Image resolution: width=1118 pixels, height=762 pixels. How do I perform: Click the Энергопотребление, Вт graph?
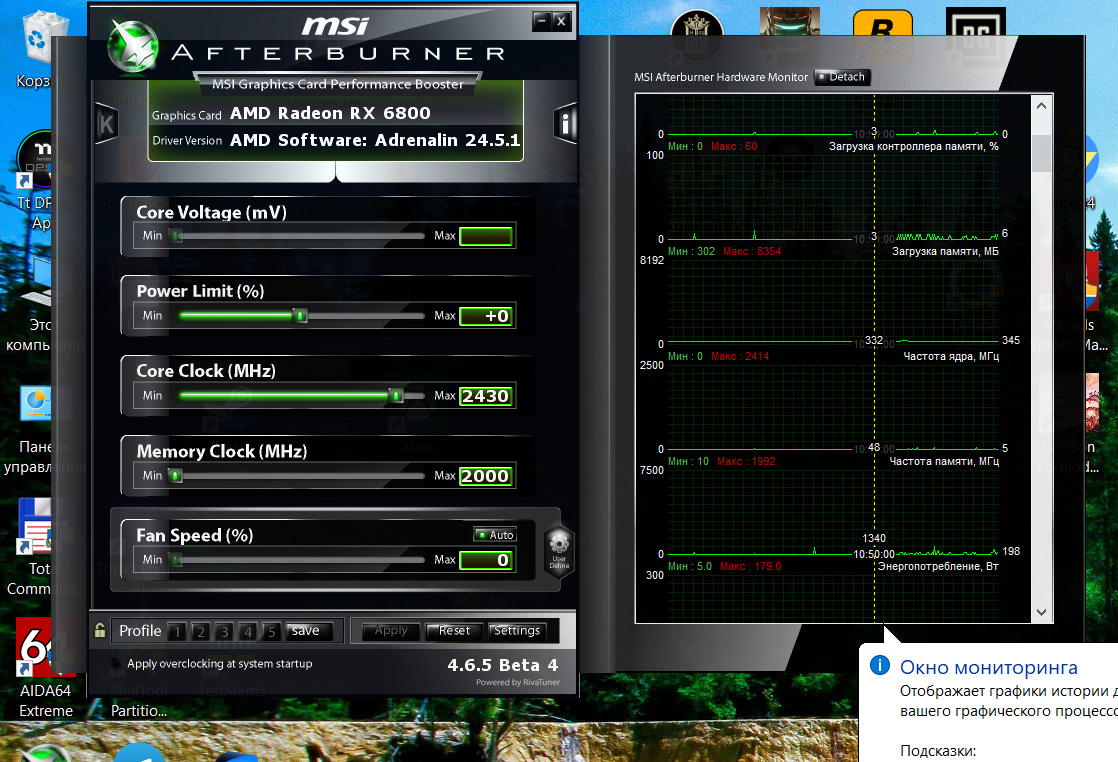pyautogui.click(x=833, y=512)
